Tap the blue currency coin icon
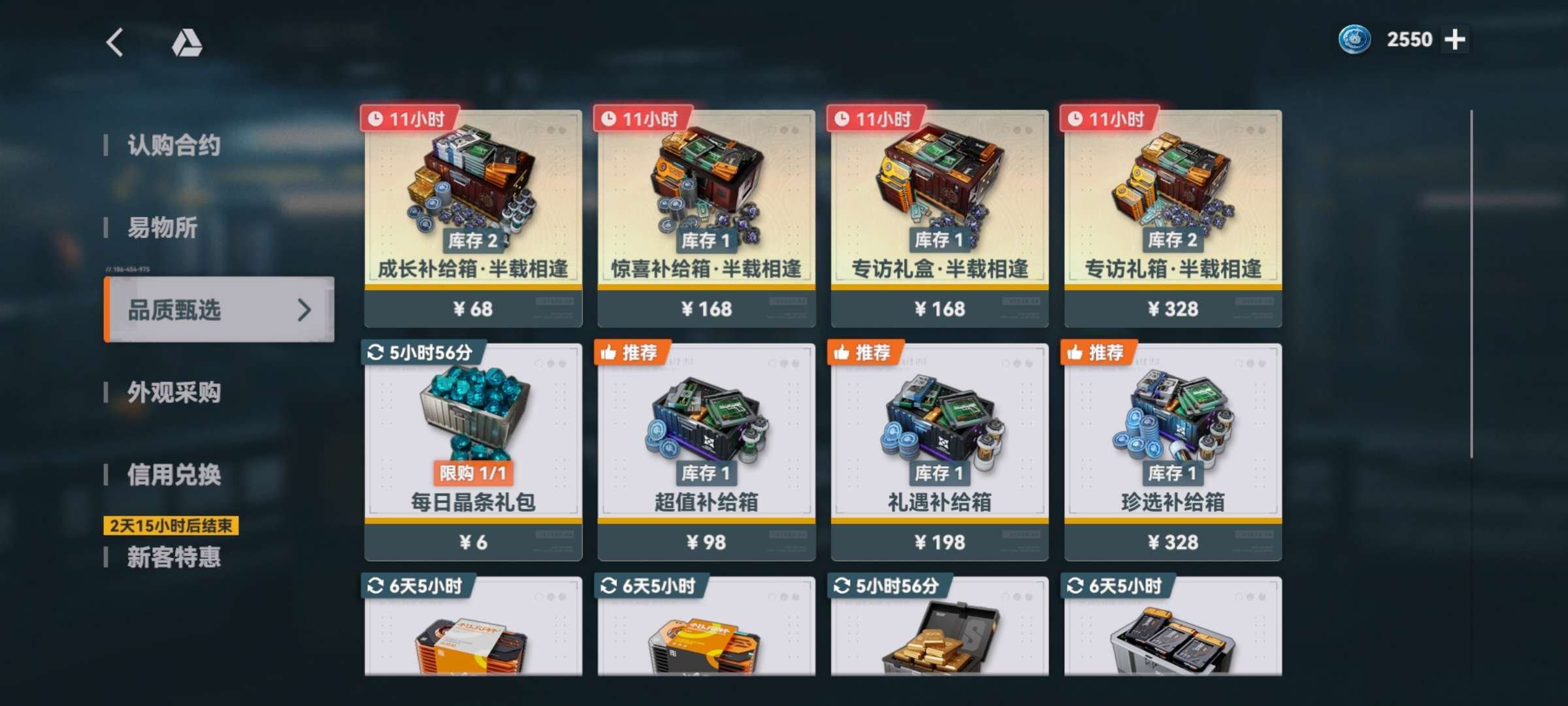Image resolution: width=1568 pixels, height=706 pixels. (x=1355, y=39)
